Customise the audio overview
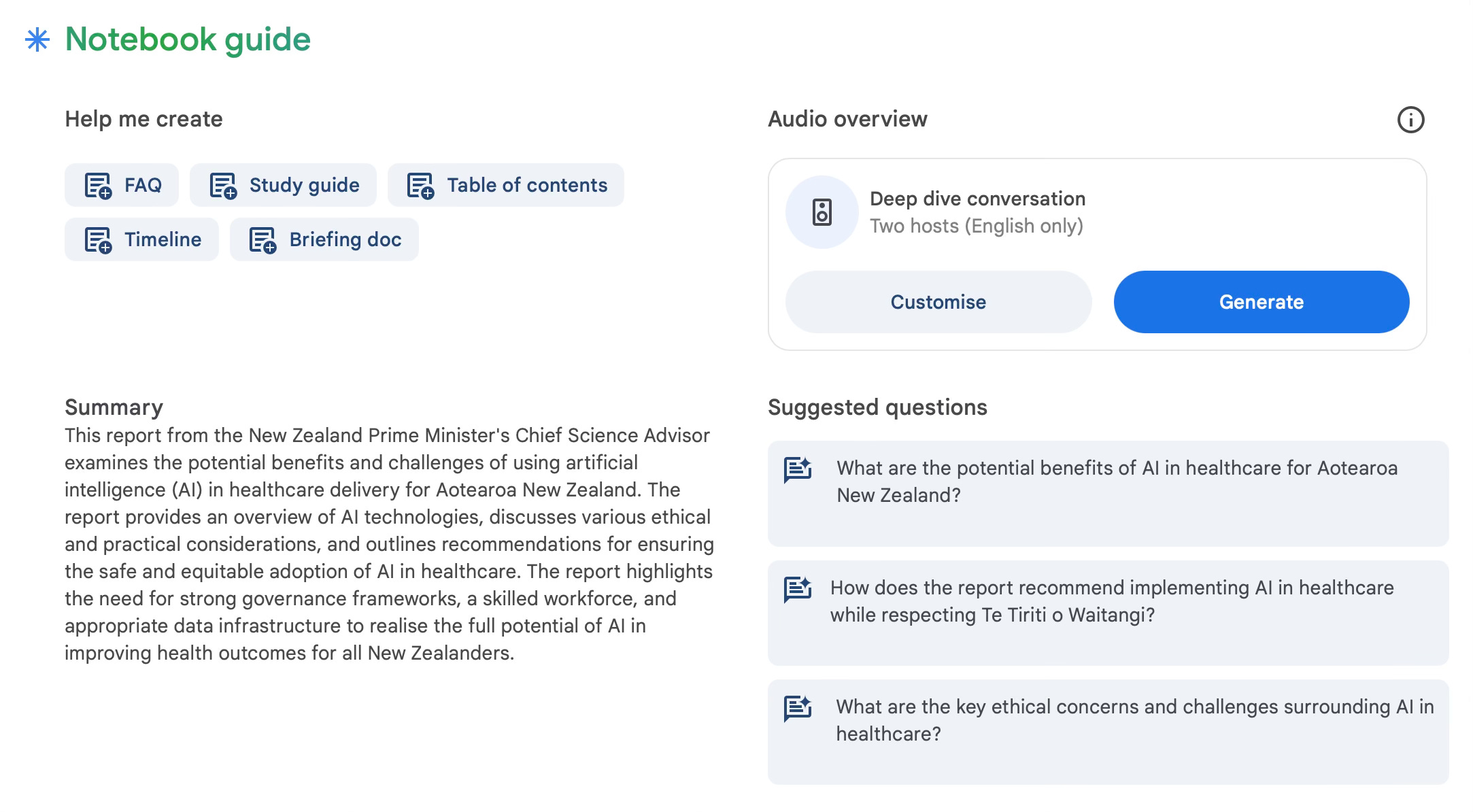The width and height of the screenshot is (1473, 812). (x=938, y=302)
